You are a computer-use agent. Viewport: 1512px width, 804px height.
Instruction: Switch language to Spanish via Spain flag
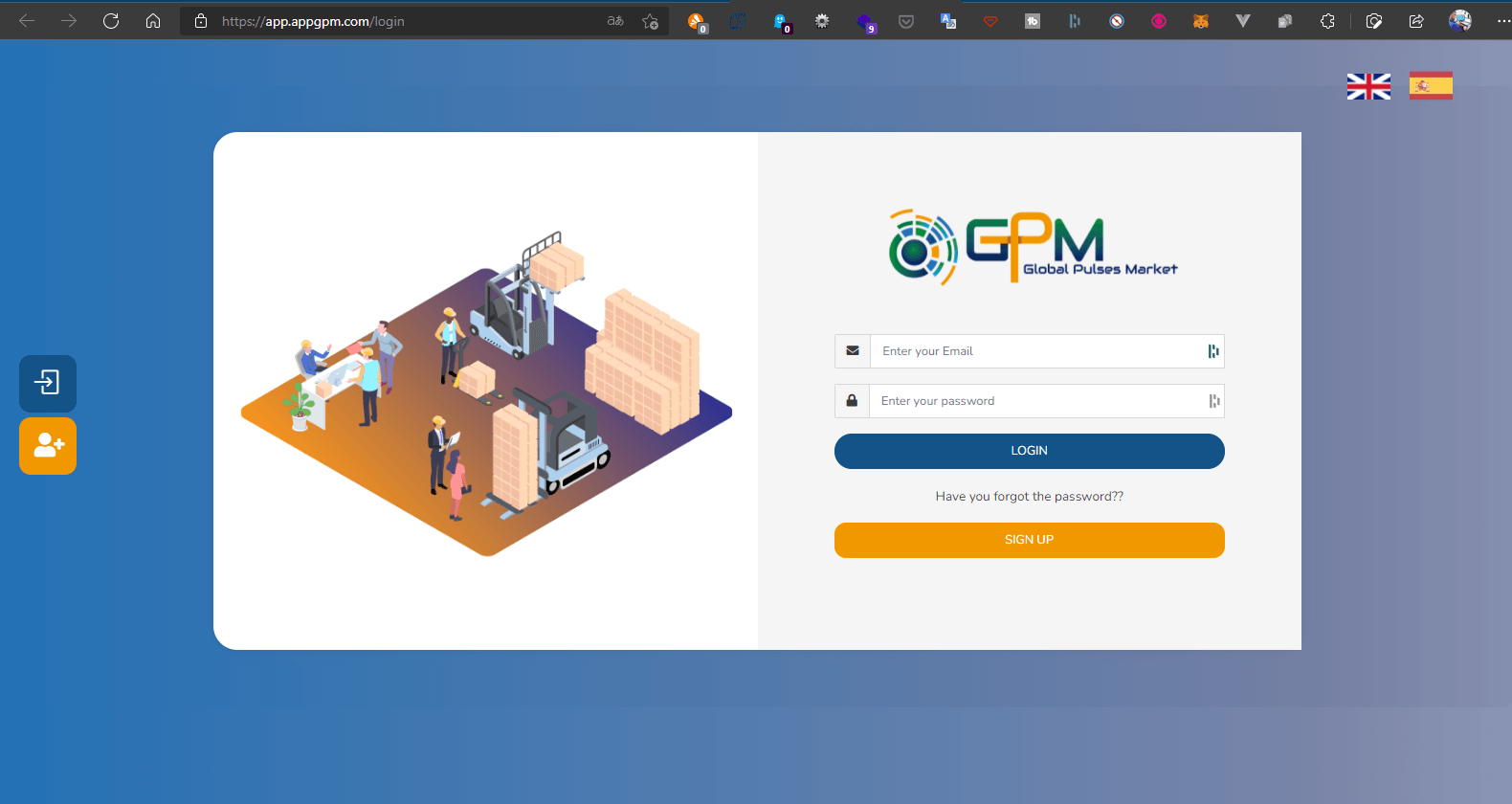pos(1431,86)
